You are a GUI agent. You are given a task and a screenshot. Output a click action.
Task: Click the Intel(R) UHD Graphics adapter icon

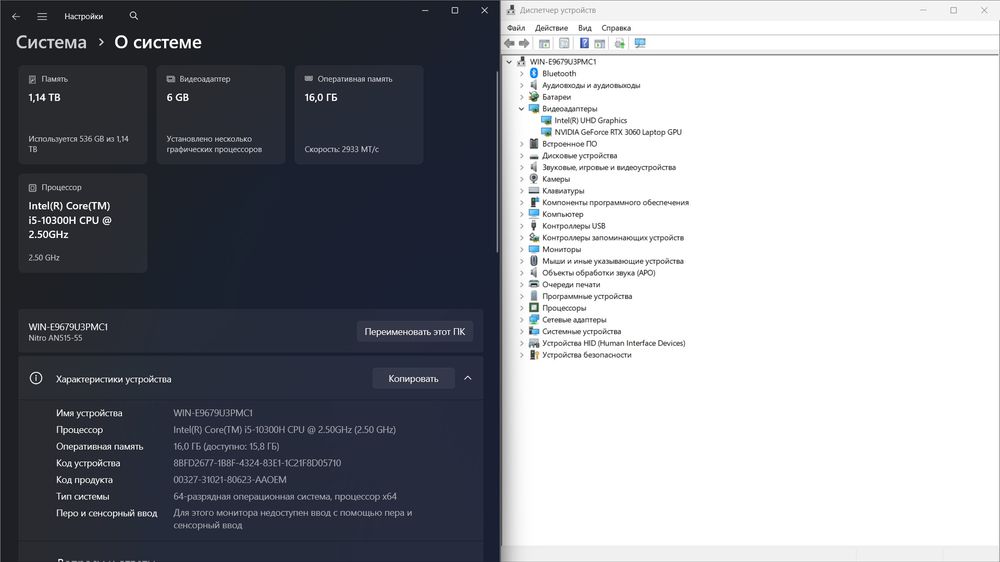(x=546, y=121)
